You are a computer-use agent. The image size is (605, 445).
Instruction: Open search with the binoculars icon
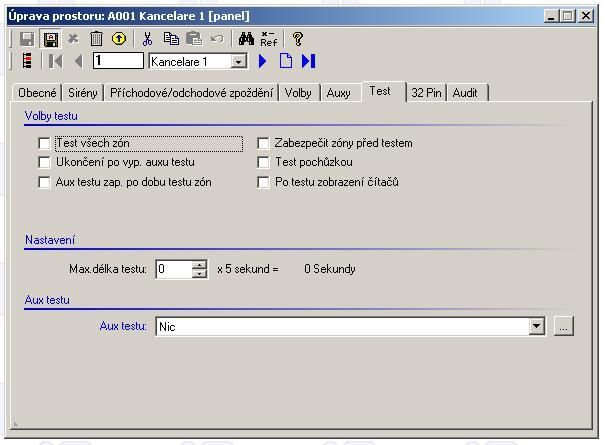click(x=245, y=39)
